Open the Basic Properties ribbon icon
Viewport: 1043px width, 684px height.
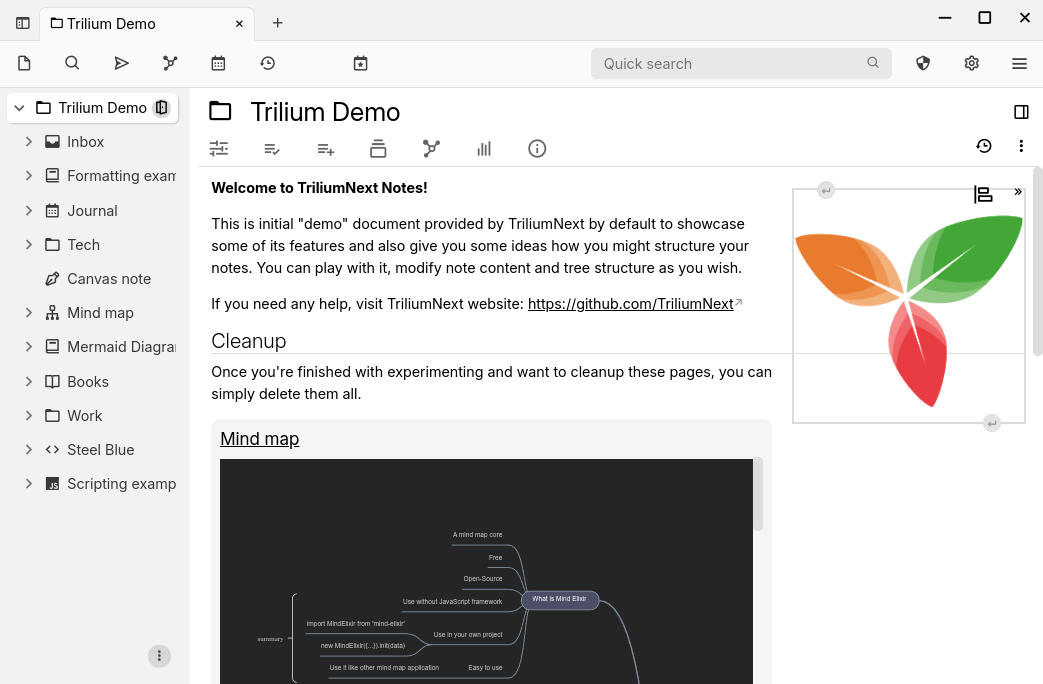219,148
